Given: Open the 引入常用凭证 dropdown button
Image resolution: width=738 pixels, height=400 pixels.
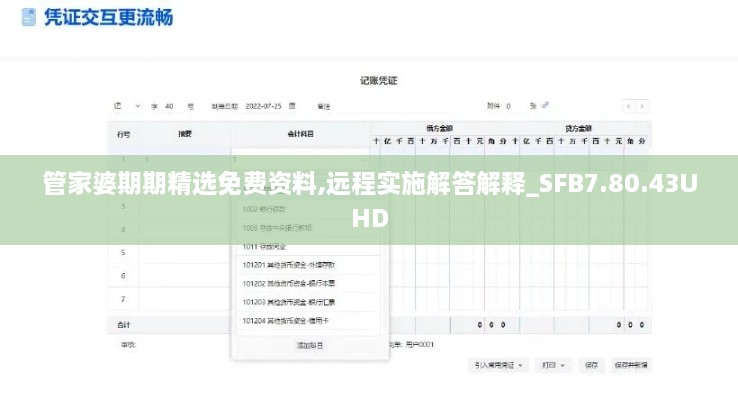Looking at the screenshot, I should [498, 365].
